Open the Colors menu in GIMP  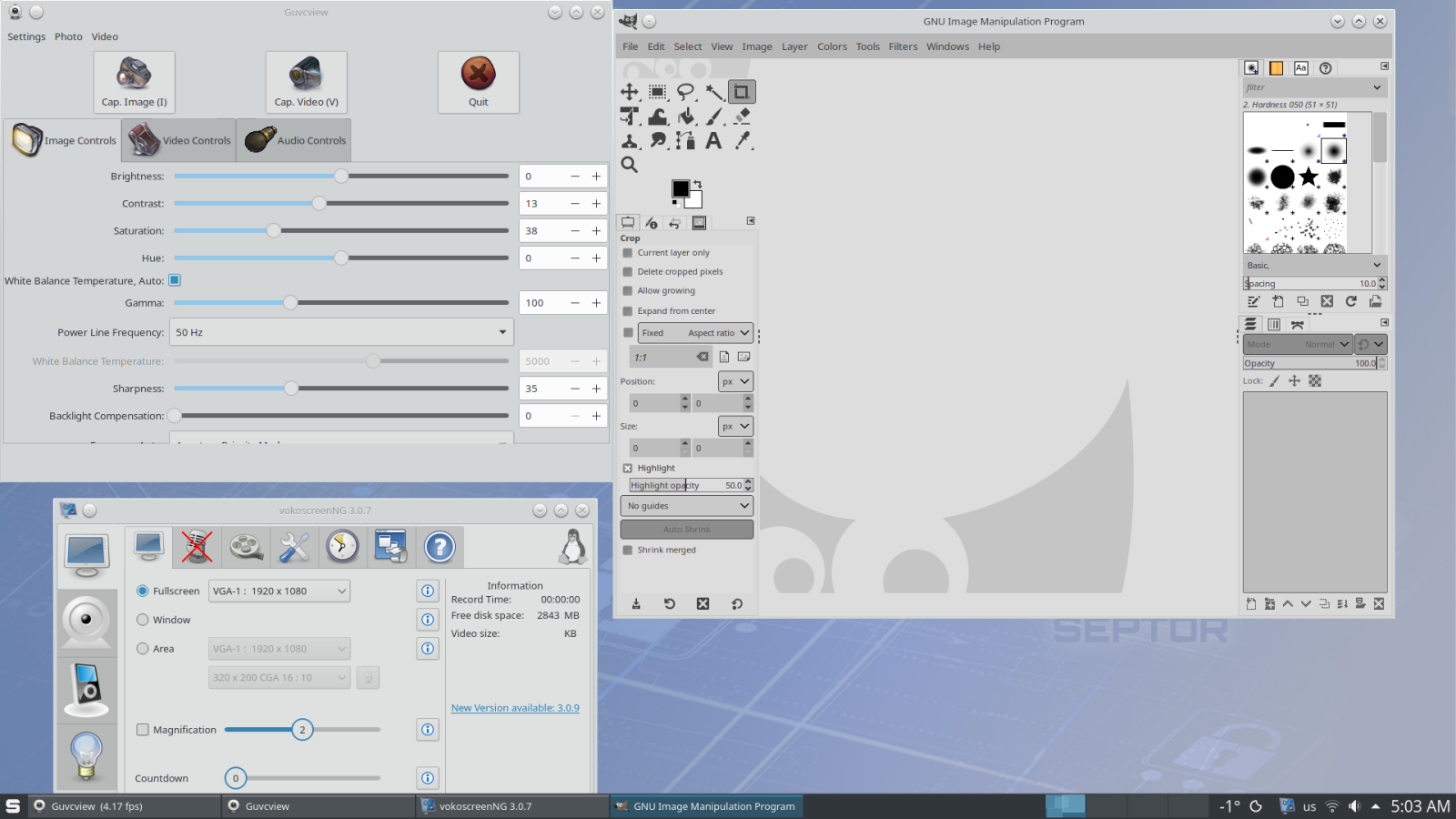832,46
